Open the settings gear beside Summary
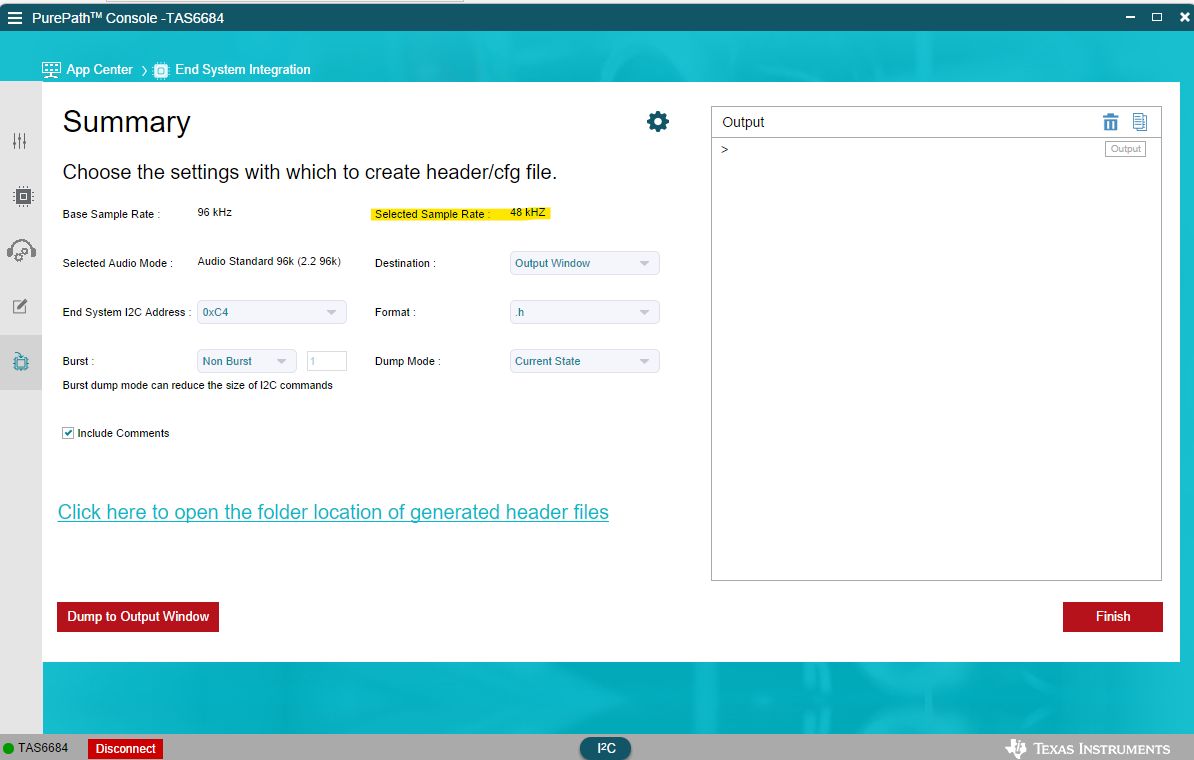The image size is (1194, 760). click(x=657, y=121)
